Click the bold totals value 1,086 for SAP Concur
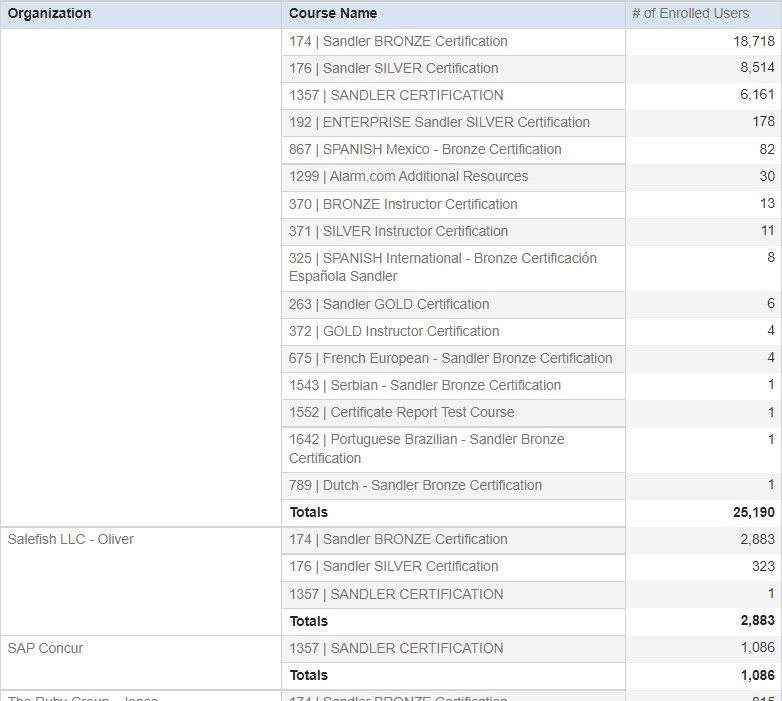 click(x=758, y=675)
